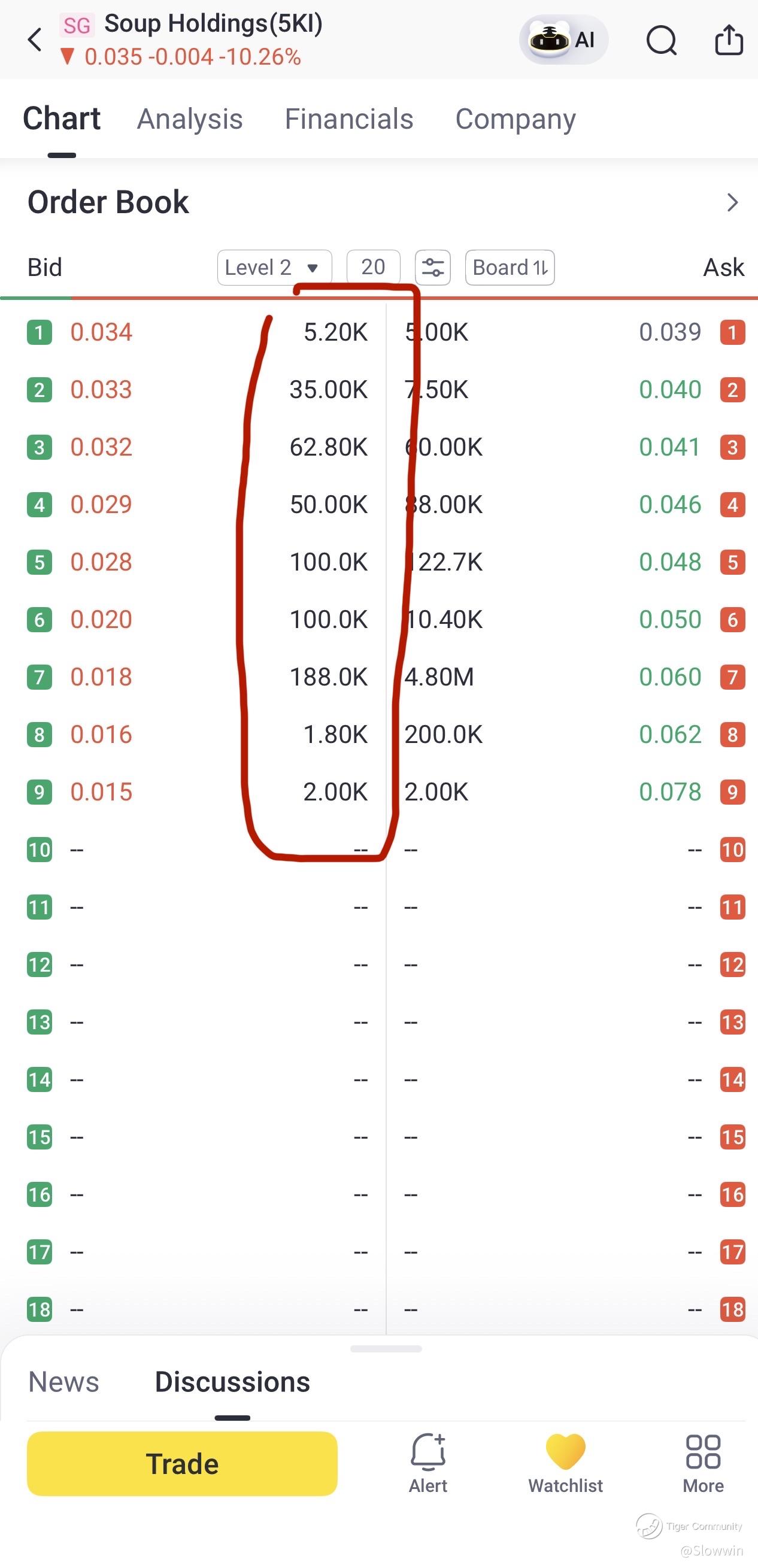
Task: Switch to the Analysis tab
Action: point(190,119)
